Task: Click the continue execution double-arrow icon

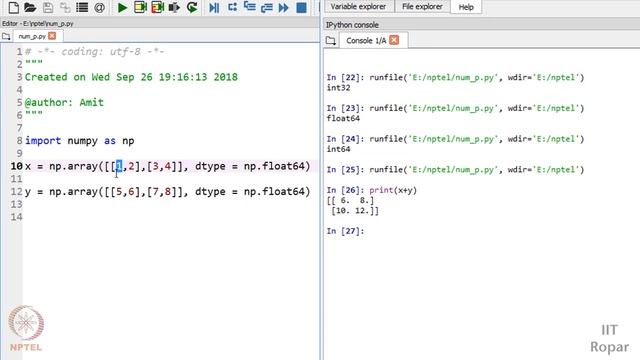Action: (x=284, y=7)
